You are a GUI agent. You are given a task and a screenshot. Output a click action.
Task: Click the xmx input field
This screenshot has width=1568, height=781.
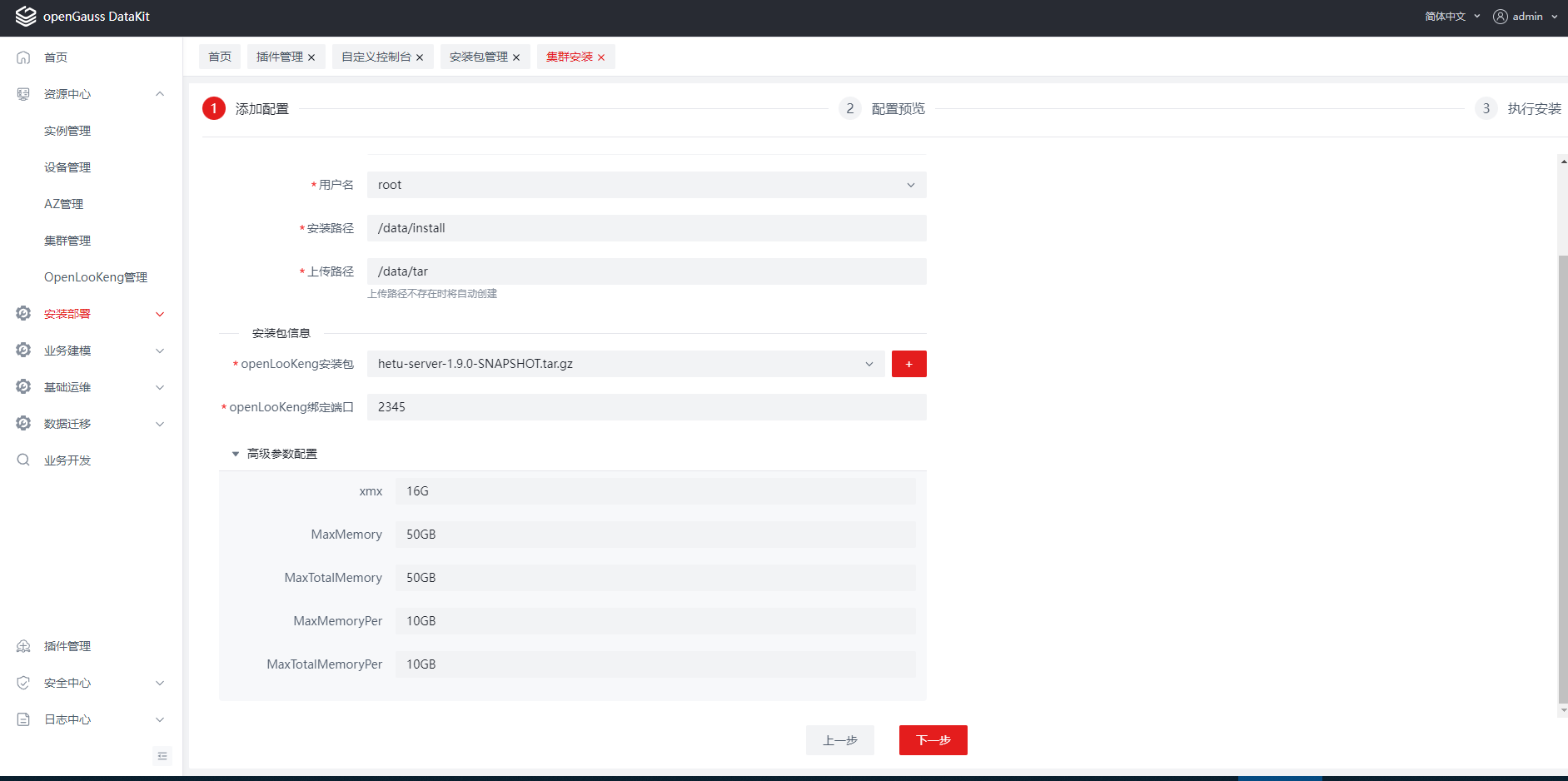(655, 491)
